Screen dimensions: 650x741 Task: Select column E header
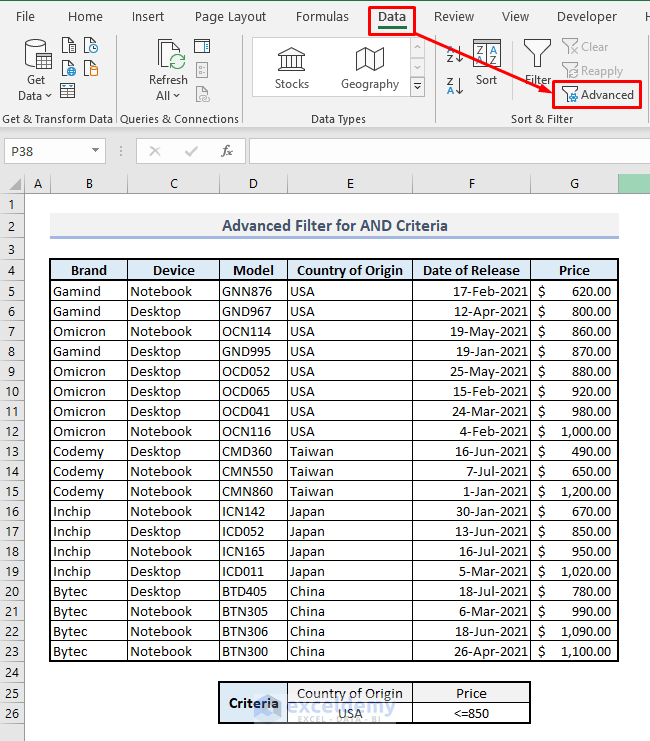tap(350, 184)
